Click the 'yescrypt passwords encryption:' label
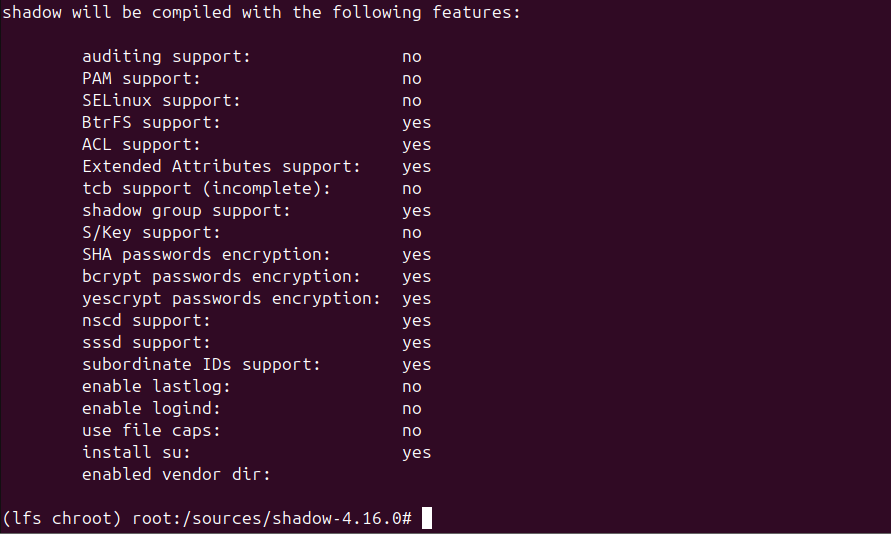The image size is (891, 534). (x=231, y=299)
